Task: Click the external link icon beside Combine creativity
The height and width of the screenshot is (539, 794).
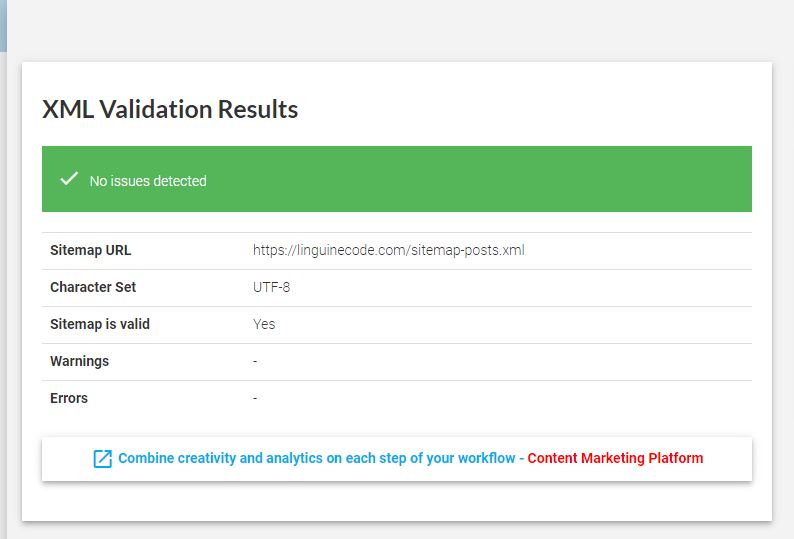Action: (x=103, y=458)
